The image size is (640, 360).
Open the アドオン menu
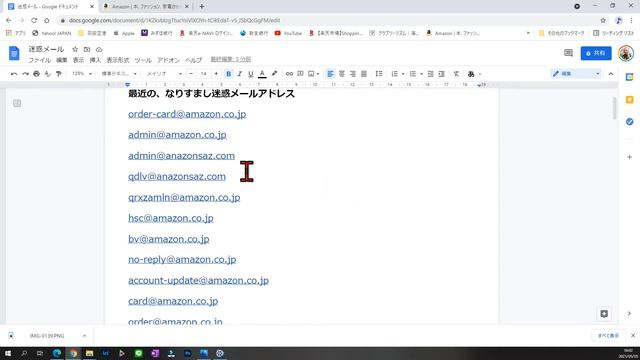pyautogui.click(x=168, y=60)
